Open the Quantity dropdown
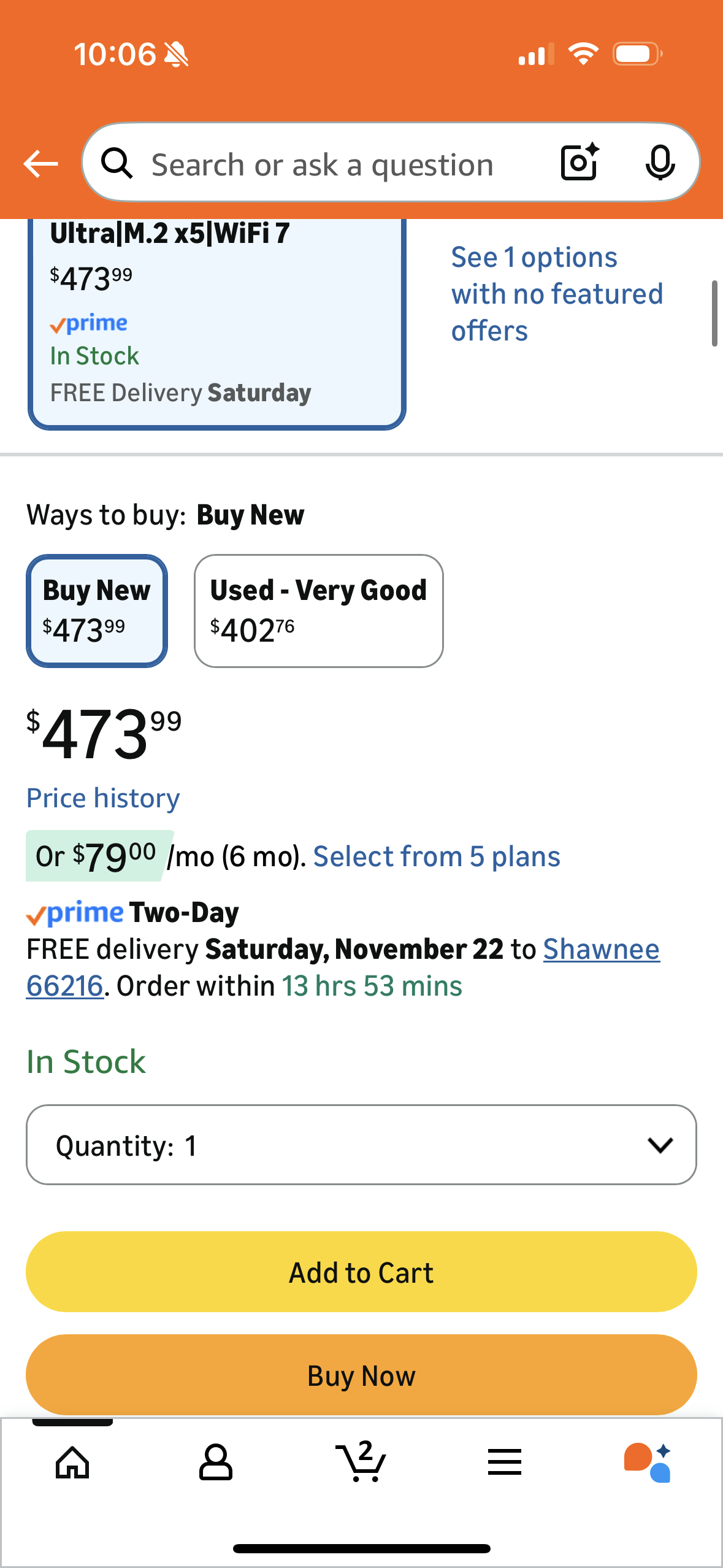Screen dimensions: 723x1568 click(x=361, y=1145)
